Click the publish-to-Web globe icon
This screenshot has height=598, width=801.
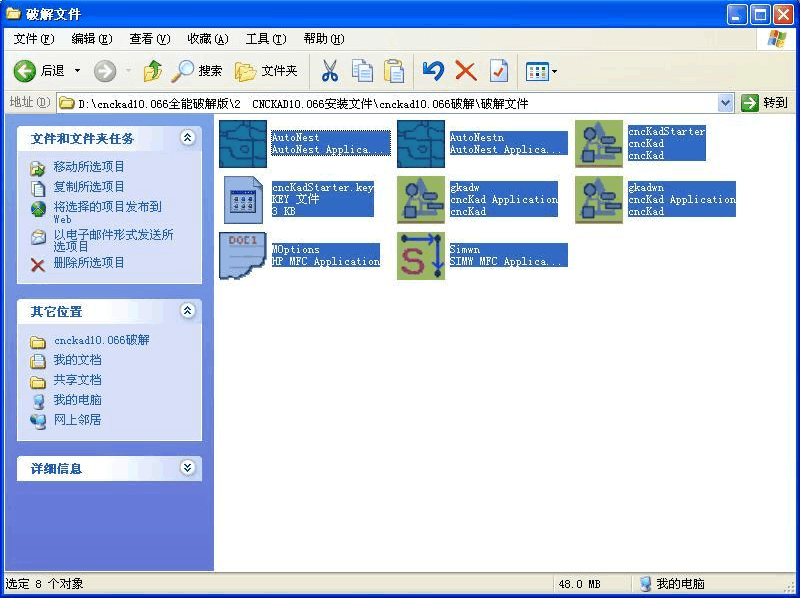coord(38,209)
